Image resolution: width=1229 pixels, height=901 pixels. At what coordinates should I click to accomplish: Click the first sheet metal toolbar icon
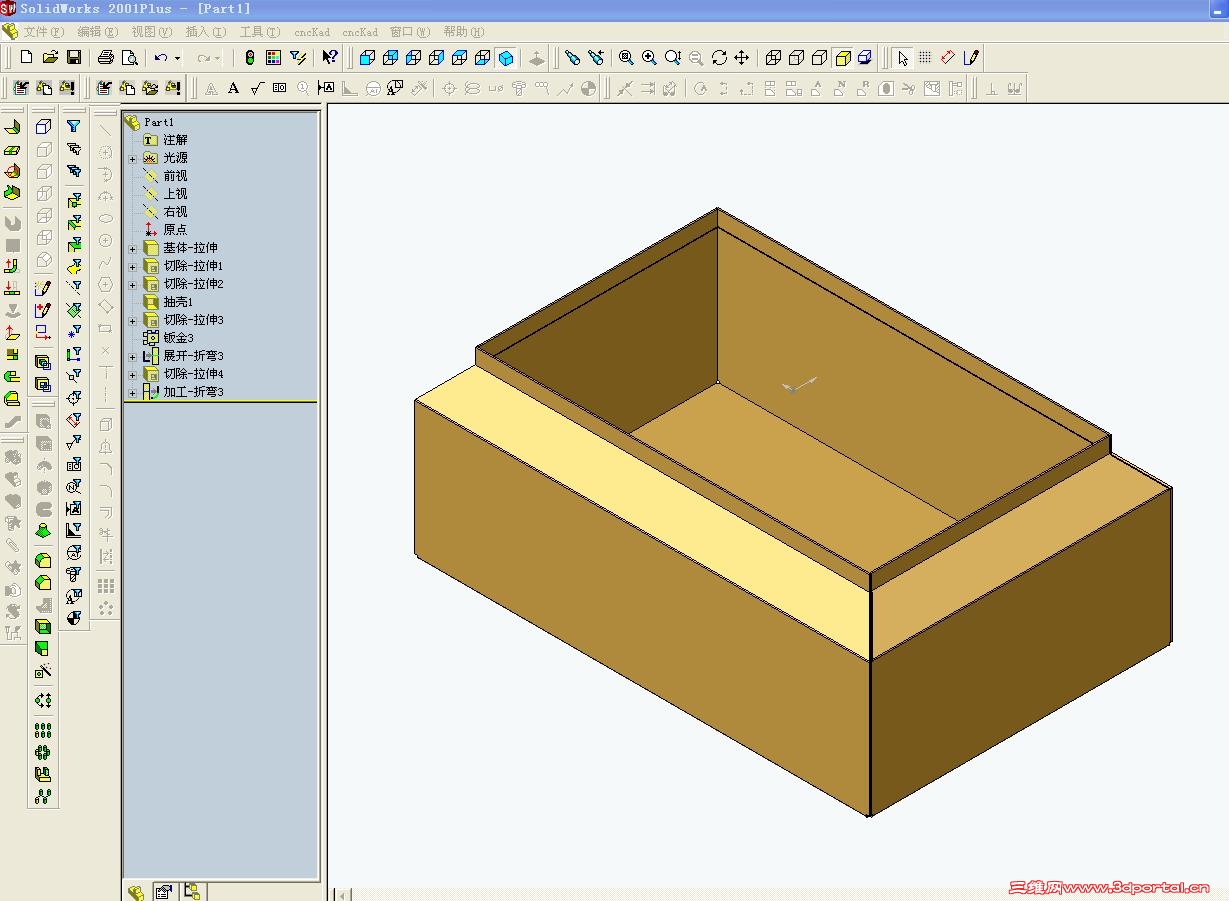click(12, 127)
